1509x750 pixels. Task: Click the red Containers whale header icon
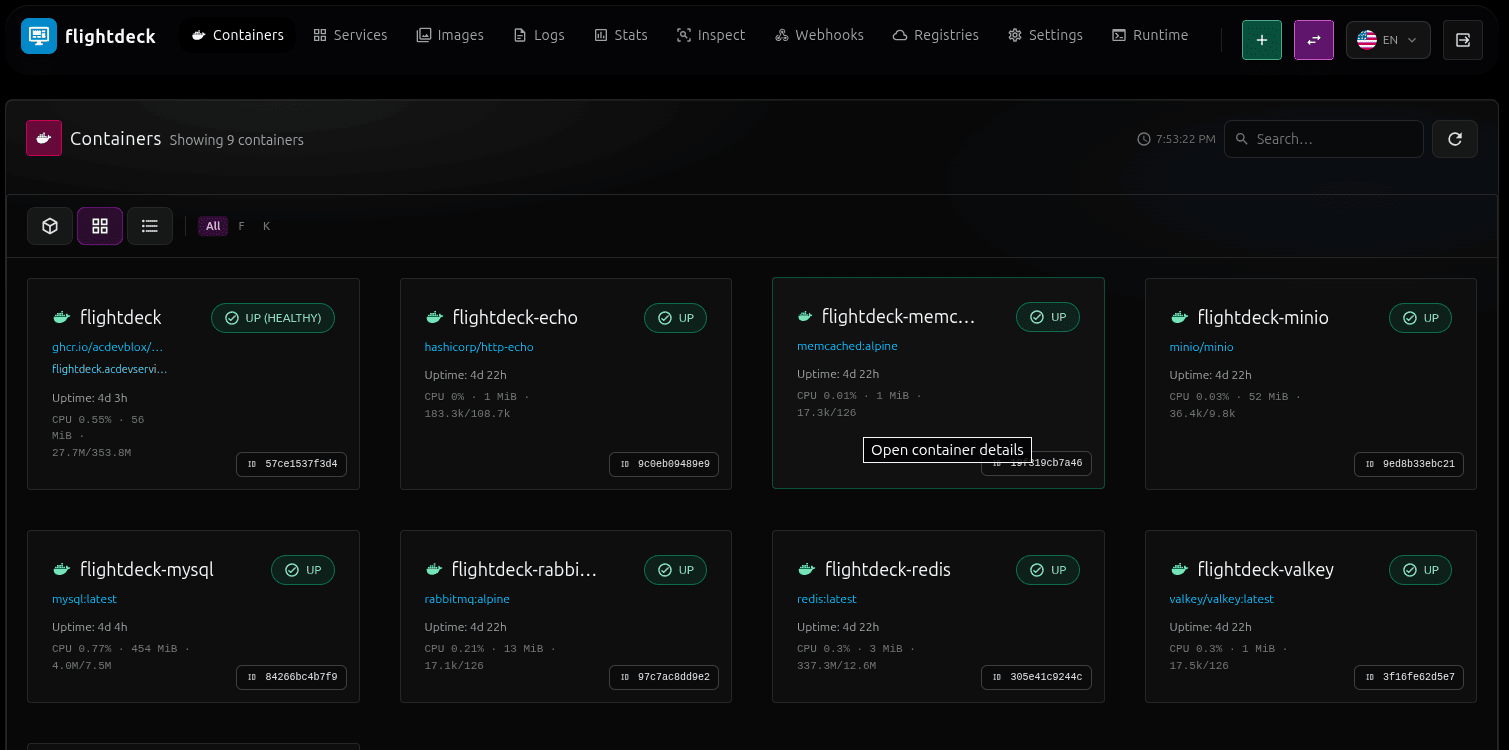pos(44,138)
